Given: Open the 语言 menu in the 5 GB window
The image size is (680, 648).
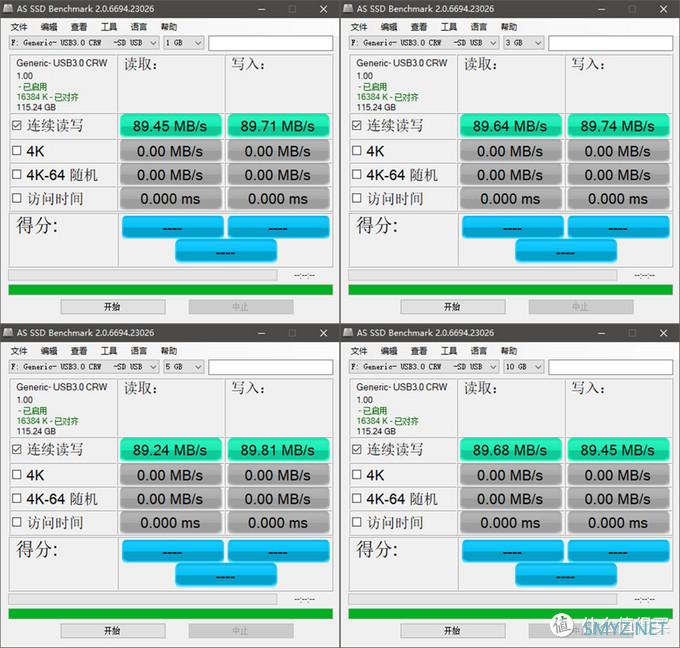Looking at the screenshot, I should pos(139,351).
